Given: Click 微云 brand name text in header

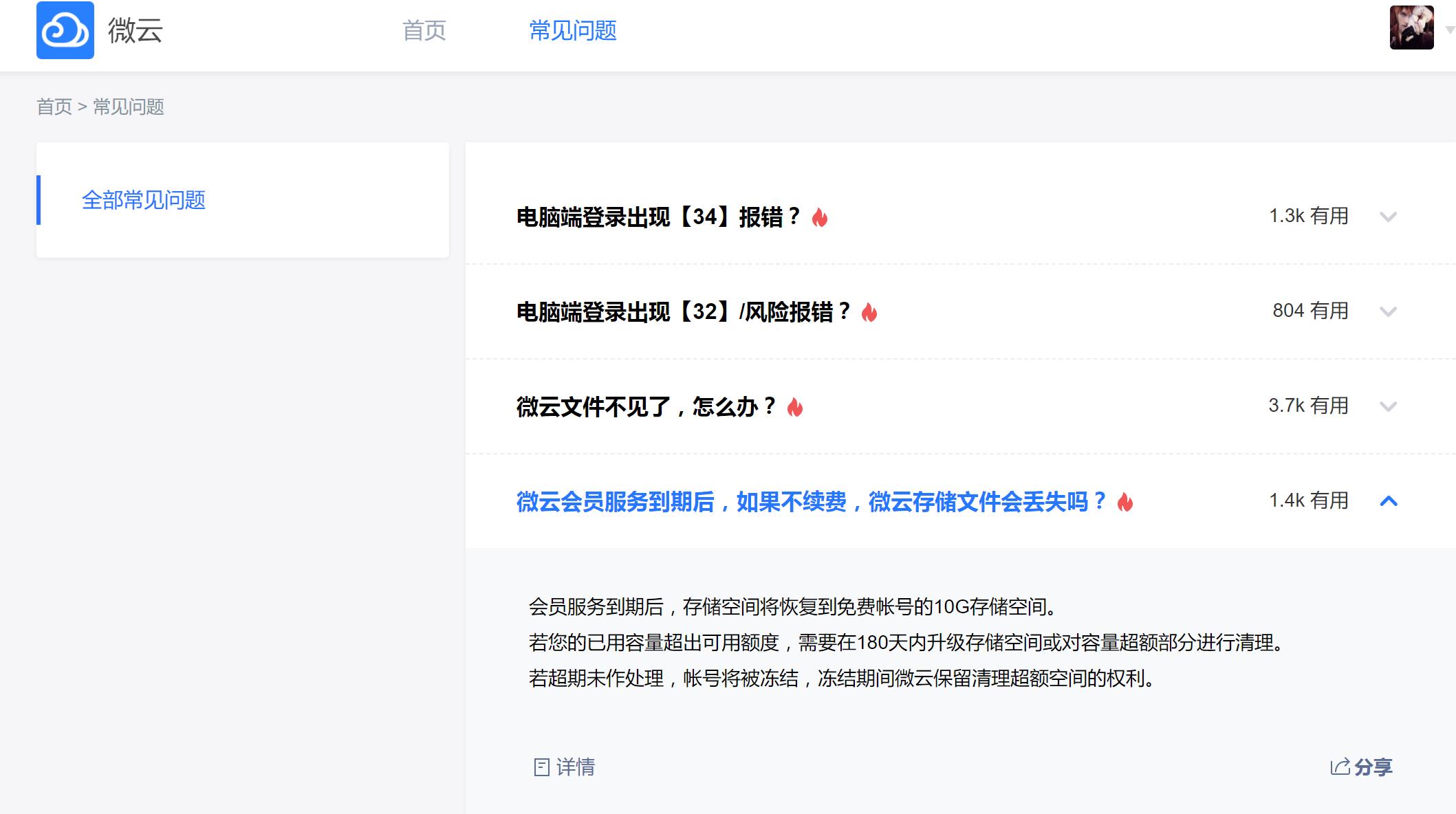Looking at the screenshot, I should tap(135, 30).
